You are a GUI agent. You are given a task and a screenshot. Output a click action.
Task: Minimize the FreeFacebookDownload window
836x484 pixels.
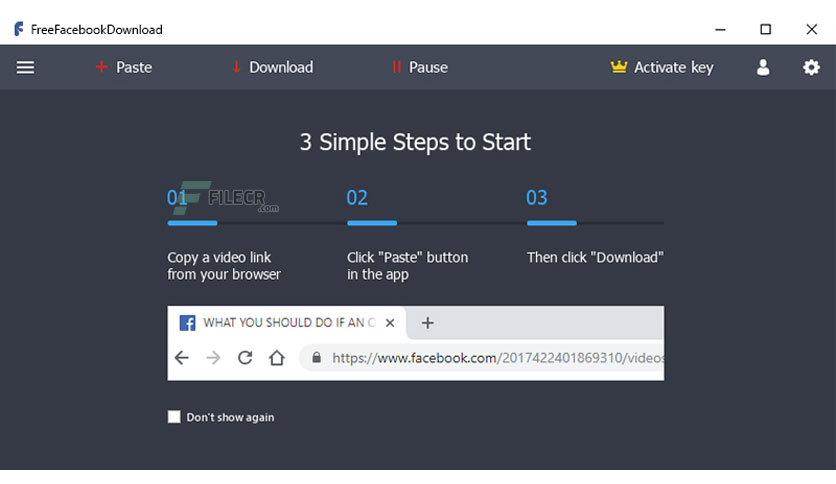(x=720, y=29)
